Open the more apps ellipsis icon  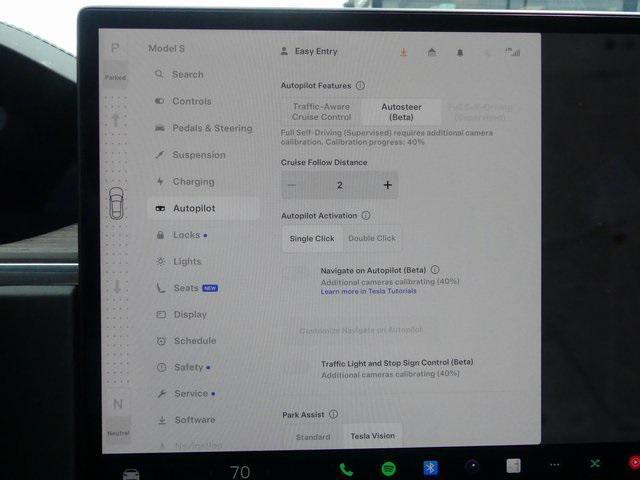[554, 464]
